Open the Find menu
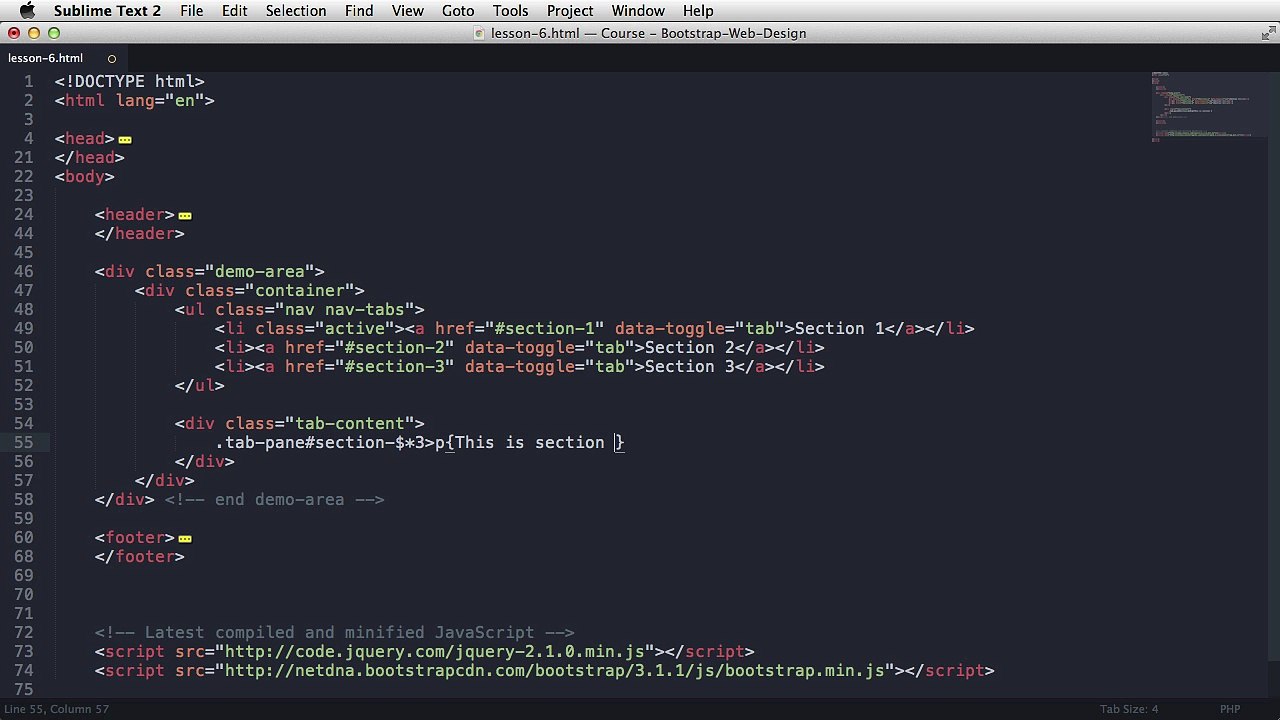1280x720 pixels. coord(359,11)
